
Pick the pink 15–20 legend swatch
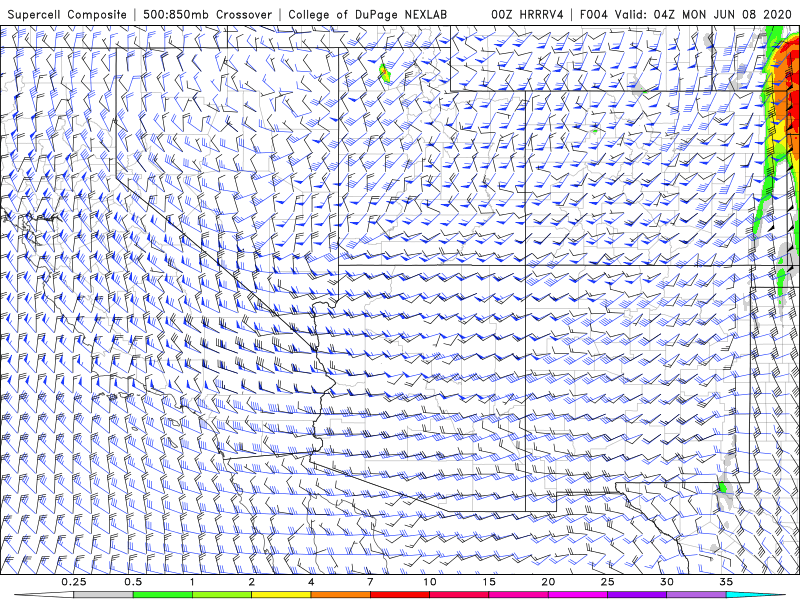pos(518,595)
